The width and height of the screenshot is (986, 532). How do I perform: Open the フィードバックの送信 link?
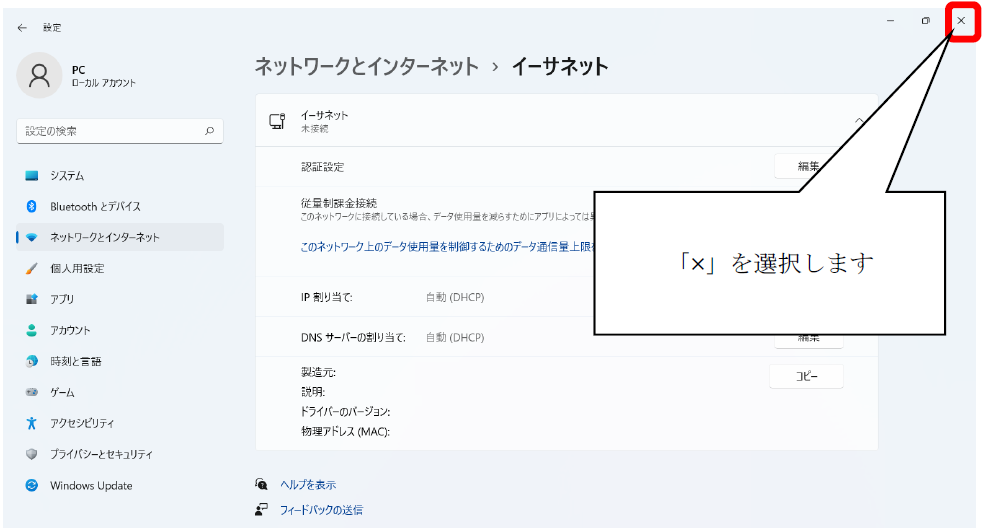click(321, 510)
